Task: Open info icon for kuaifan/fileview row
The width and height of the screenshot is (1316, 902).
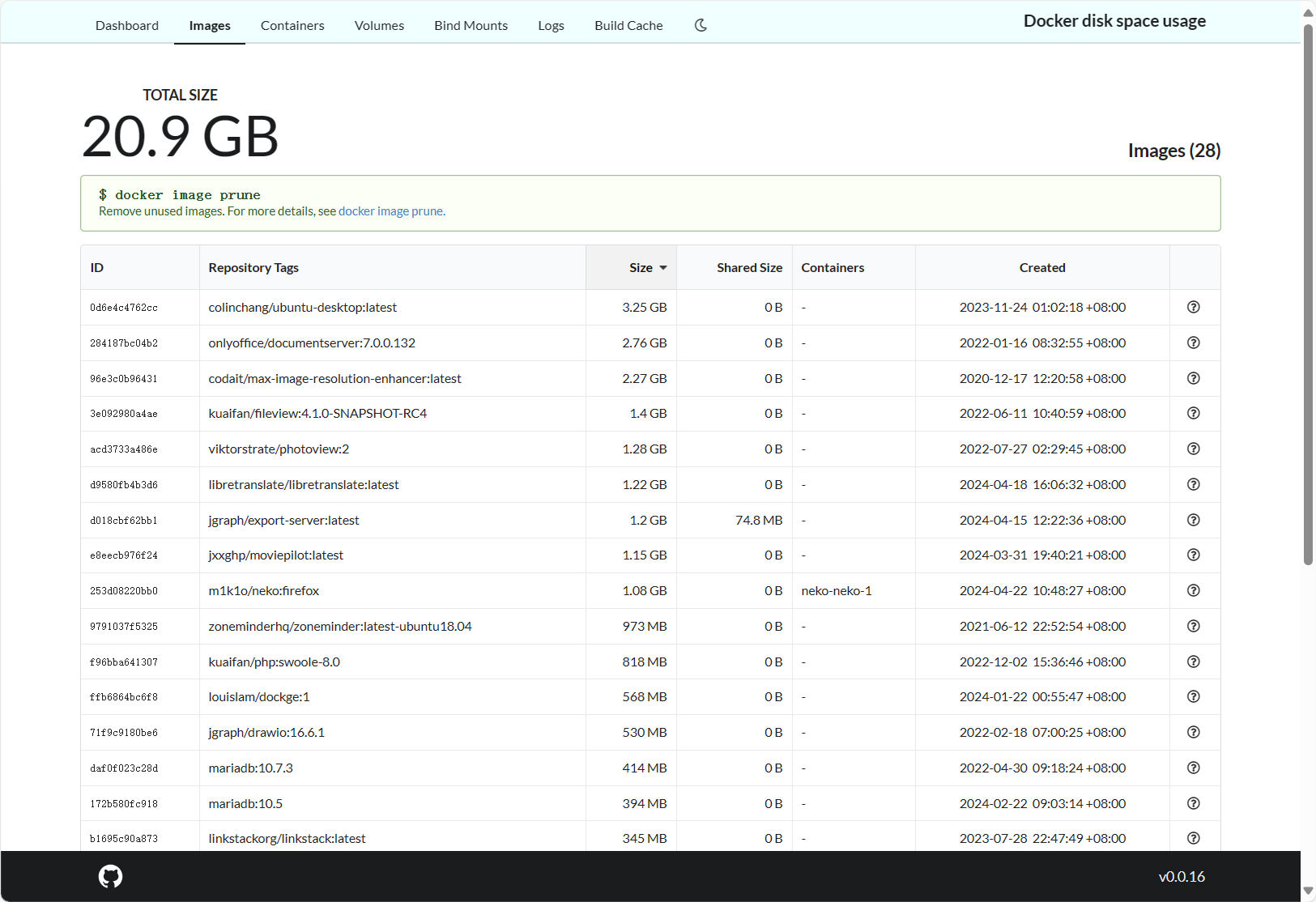Action: tap(1193, 413)
